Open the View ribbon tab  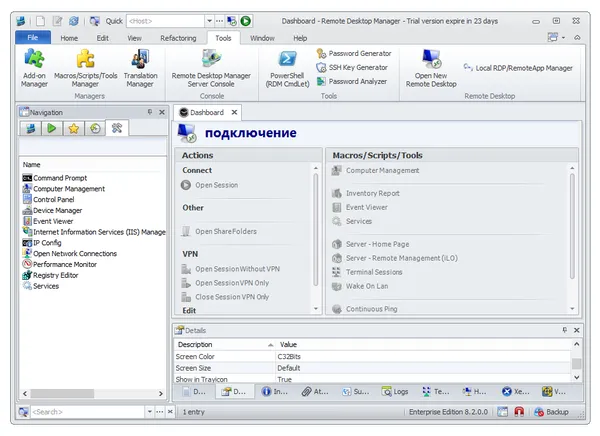(x=134, y=38)
